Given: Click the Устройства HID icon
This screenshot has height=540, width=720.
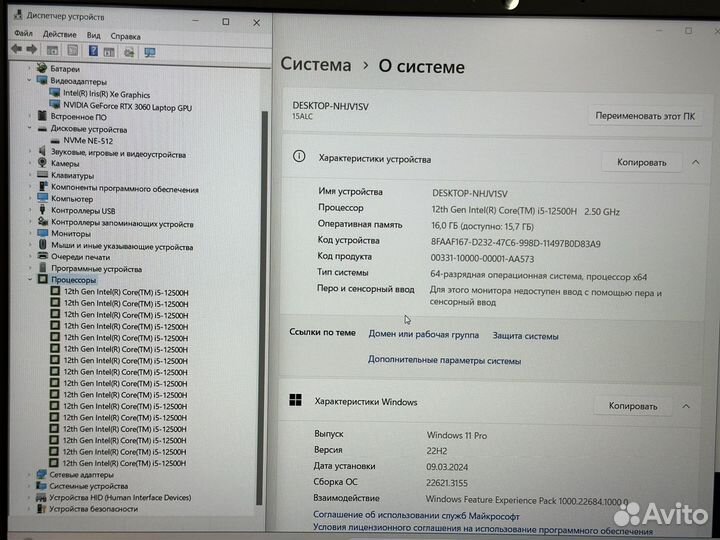Looking at the screenshot, I should pyautogui.click(x=41, y=497).
